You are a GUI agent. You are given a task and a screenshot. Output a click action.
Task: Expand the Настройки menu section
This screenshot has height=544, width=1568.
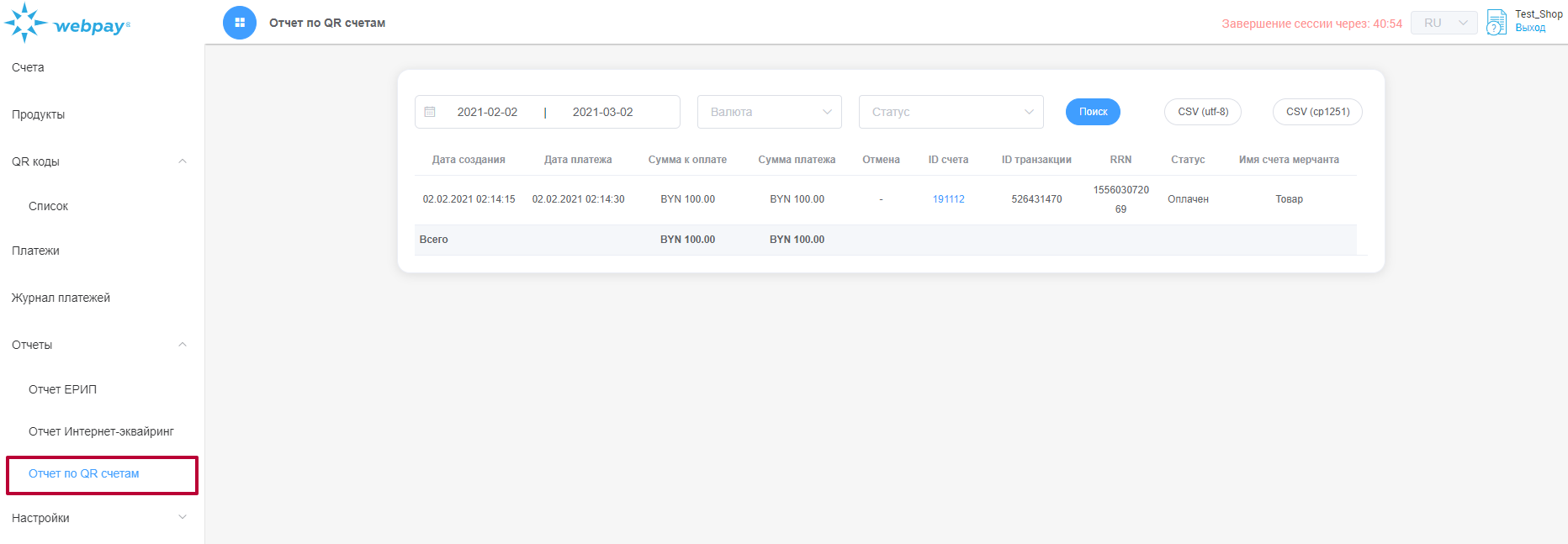coord(183,518)
